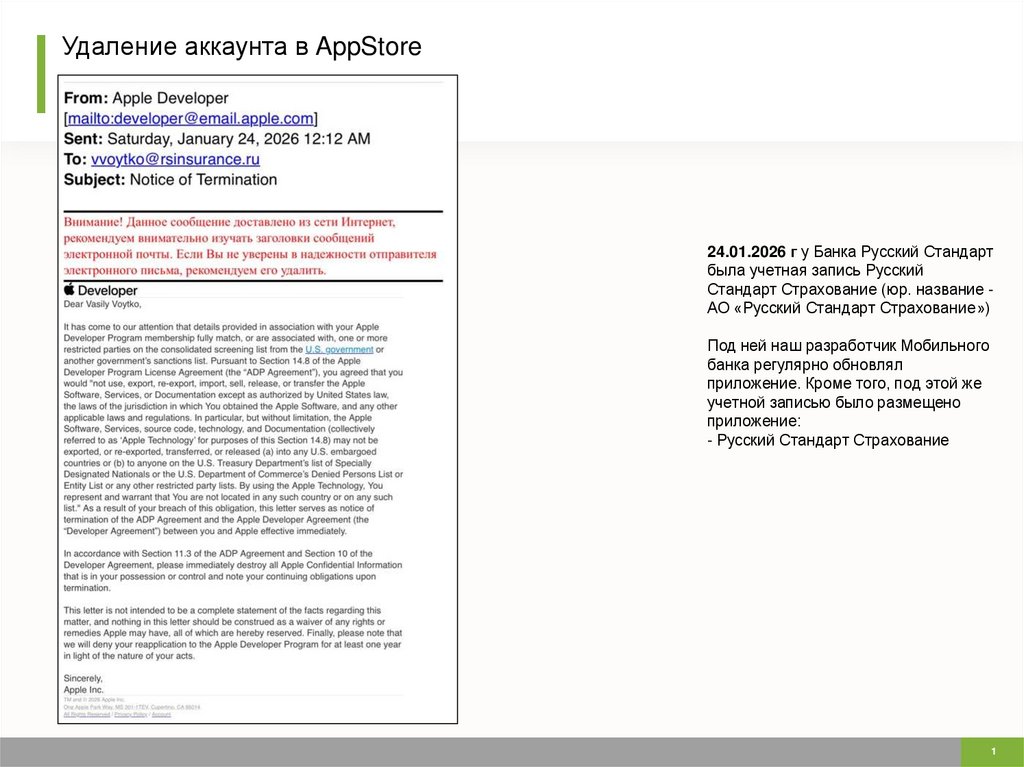The width and height of the screenshot is (1024, 767).
Task: Click the "One Apple Park Way" address line
Action: click(132, 707)
